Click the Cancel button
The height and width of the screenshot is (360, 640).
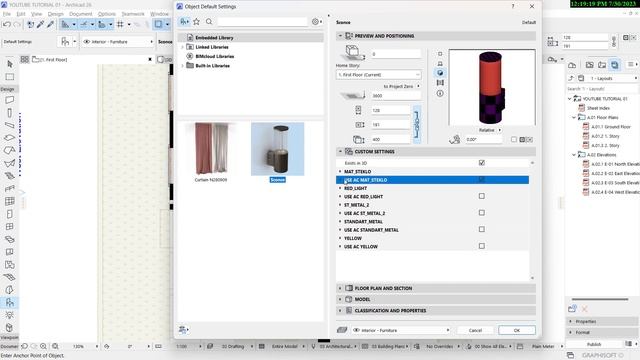click(x=475, y=330)
